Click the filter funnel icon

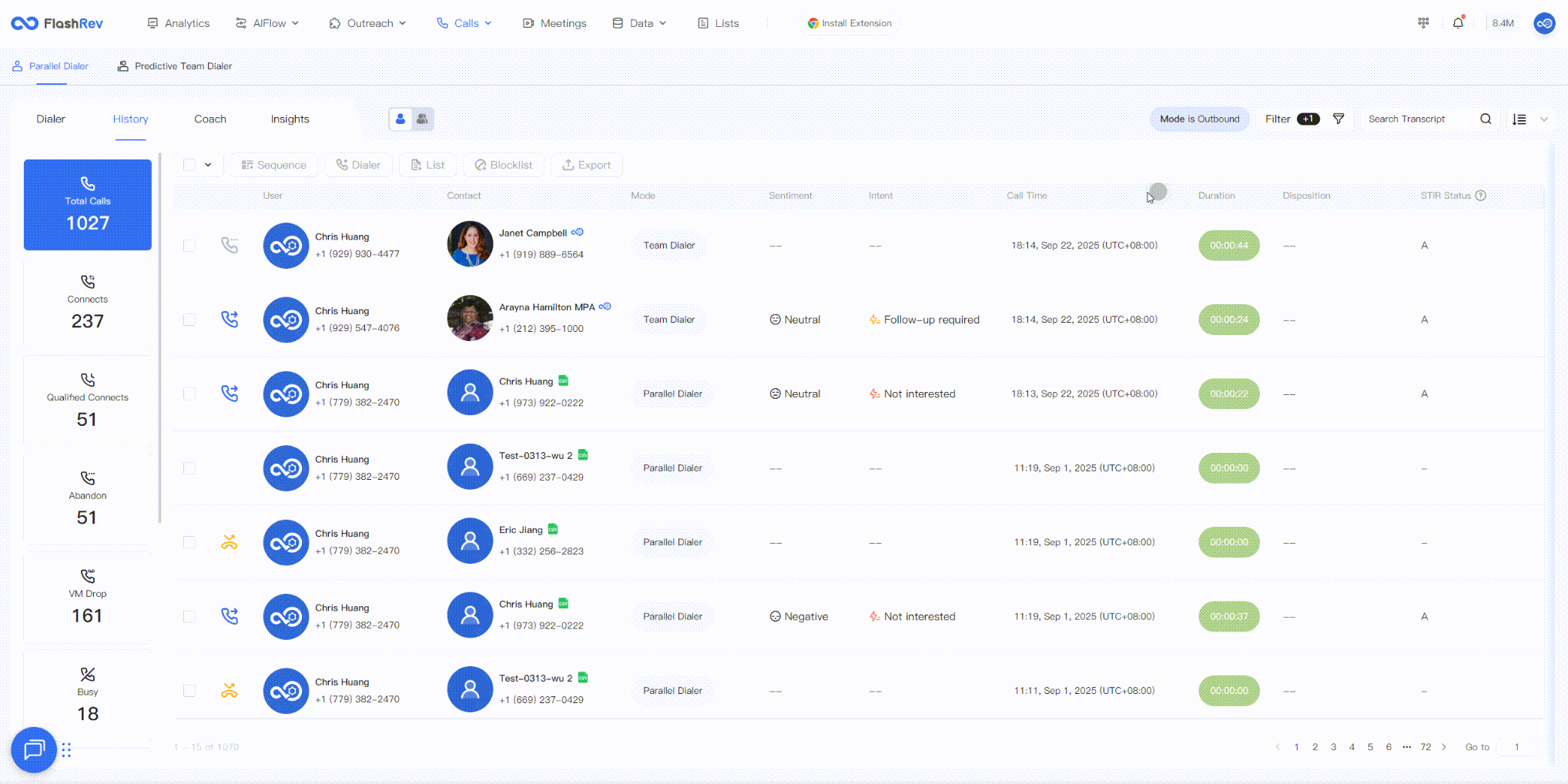pos(1338,119)
